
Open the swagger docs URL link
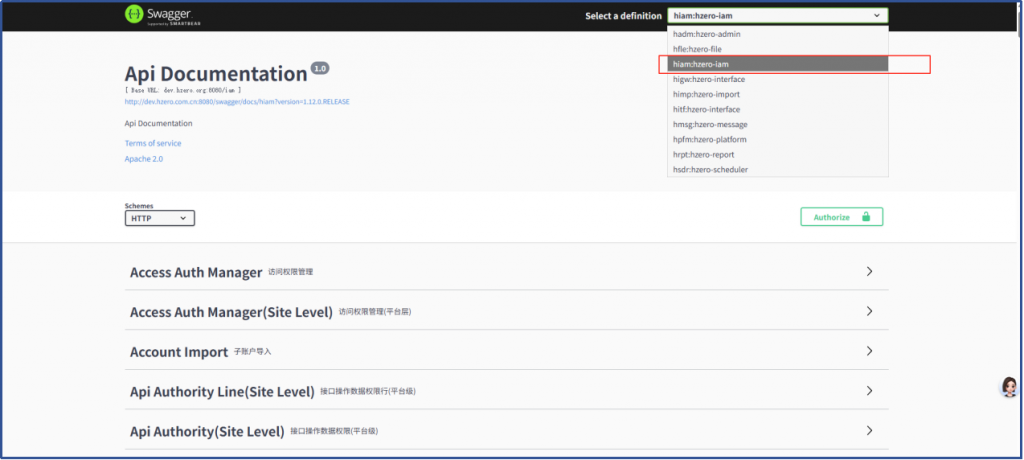point(237,102)
